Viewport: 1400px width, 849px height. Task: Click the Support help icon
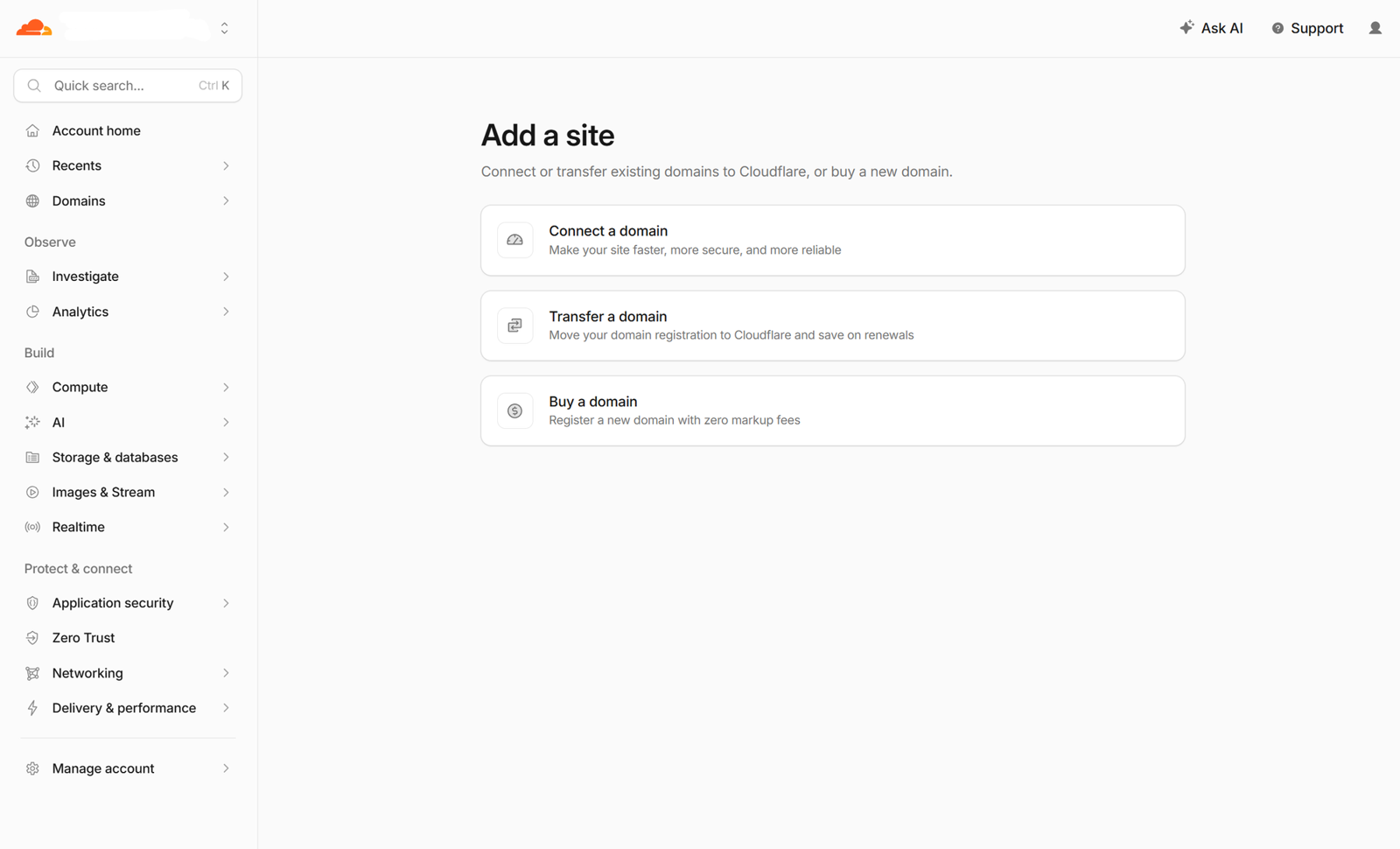(1277, 28)
